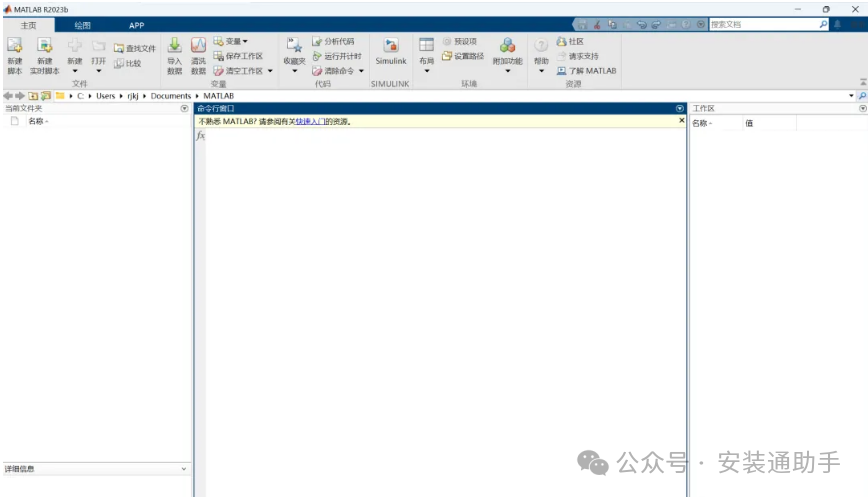Open Community (社区)
Image resolution: width=868 pixels, height=497 pixels.
point(570,42)
